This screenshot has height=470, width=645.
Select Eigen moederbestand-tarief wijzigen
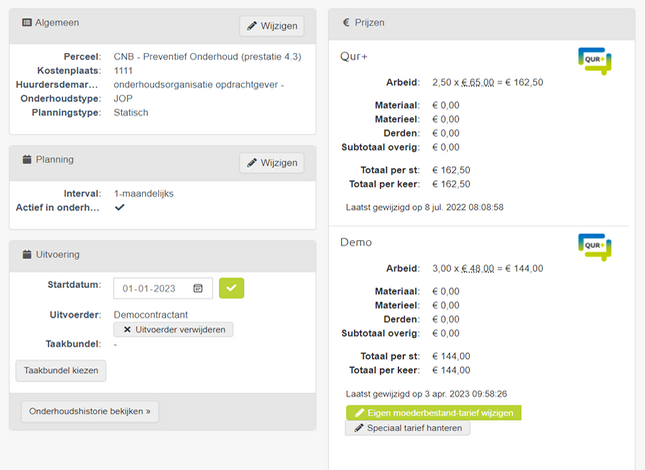[x=433, y=412]
